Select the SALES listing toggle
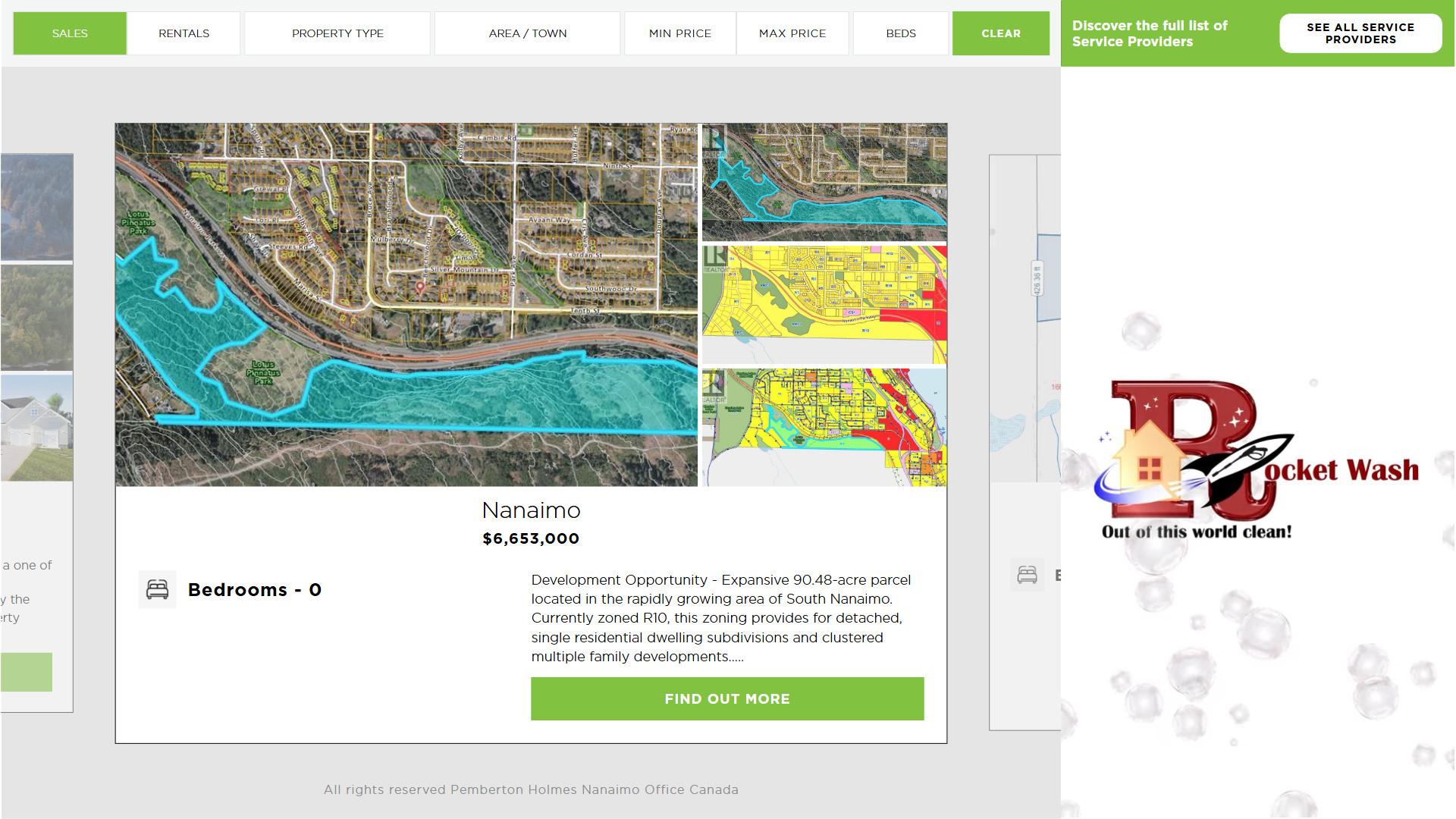 click(70, 33)
